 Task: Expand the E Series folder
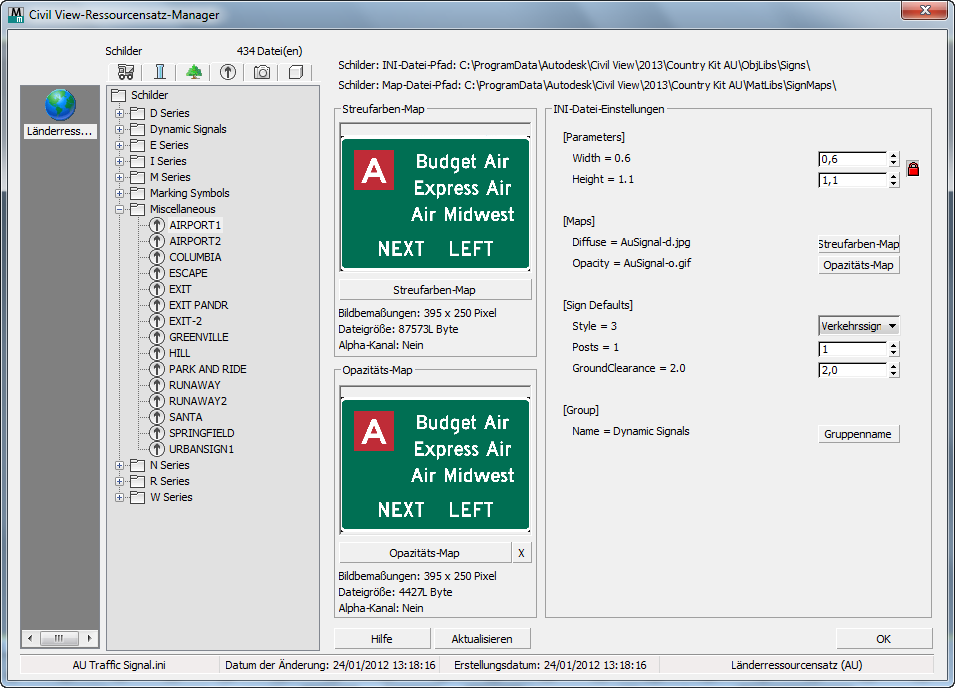[x=119, y=145]
